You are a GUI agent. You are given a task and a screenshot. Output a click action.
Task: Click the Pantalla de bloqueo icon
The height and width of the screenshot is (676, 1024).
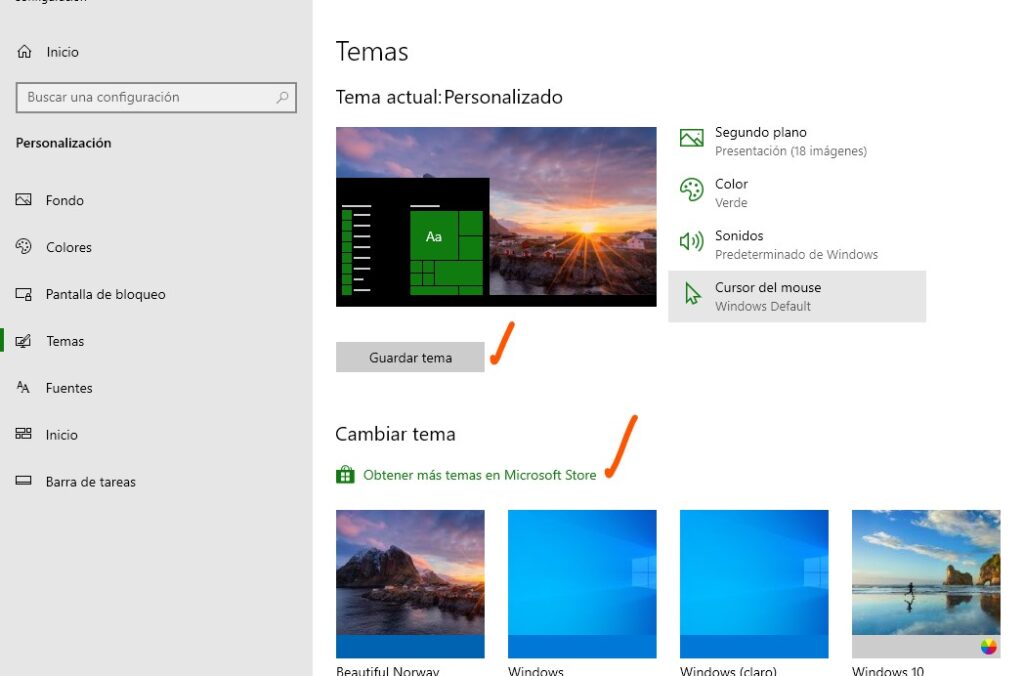coord(24,294)
